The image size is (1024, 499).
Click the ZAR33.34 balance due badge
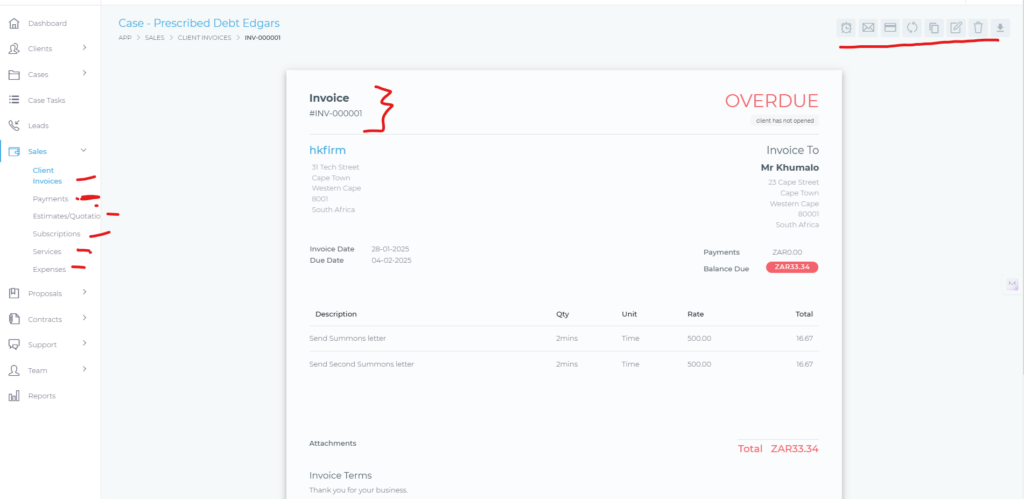(792, 267)
